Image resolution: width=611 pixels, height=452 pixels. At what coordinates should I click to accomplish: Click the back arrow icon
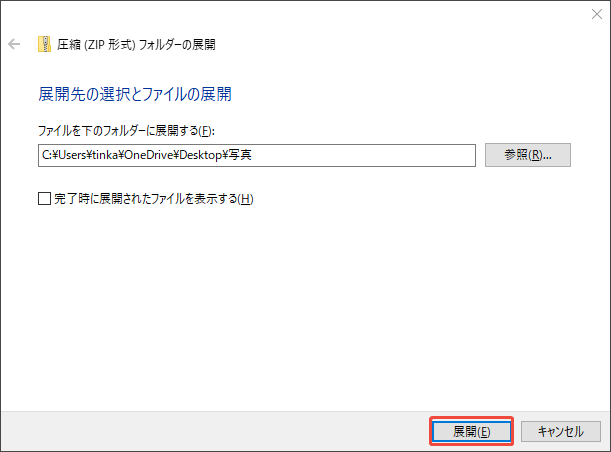click(x=14, y=44)
